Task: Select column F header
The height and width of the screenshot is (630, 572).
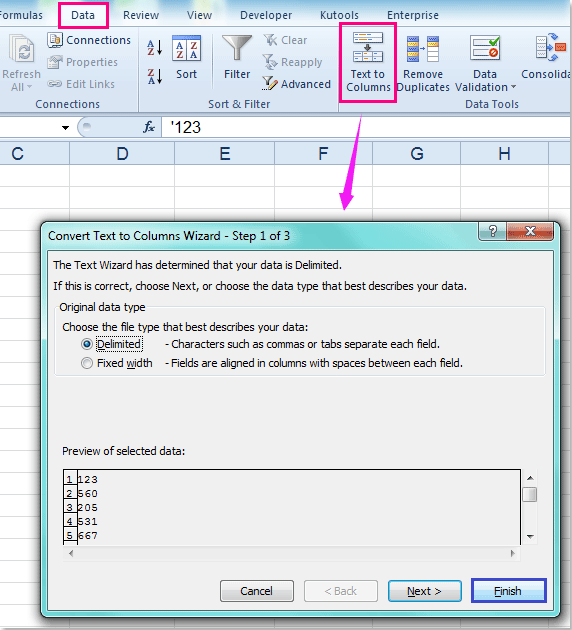Action: (323, 153)
